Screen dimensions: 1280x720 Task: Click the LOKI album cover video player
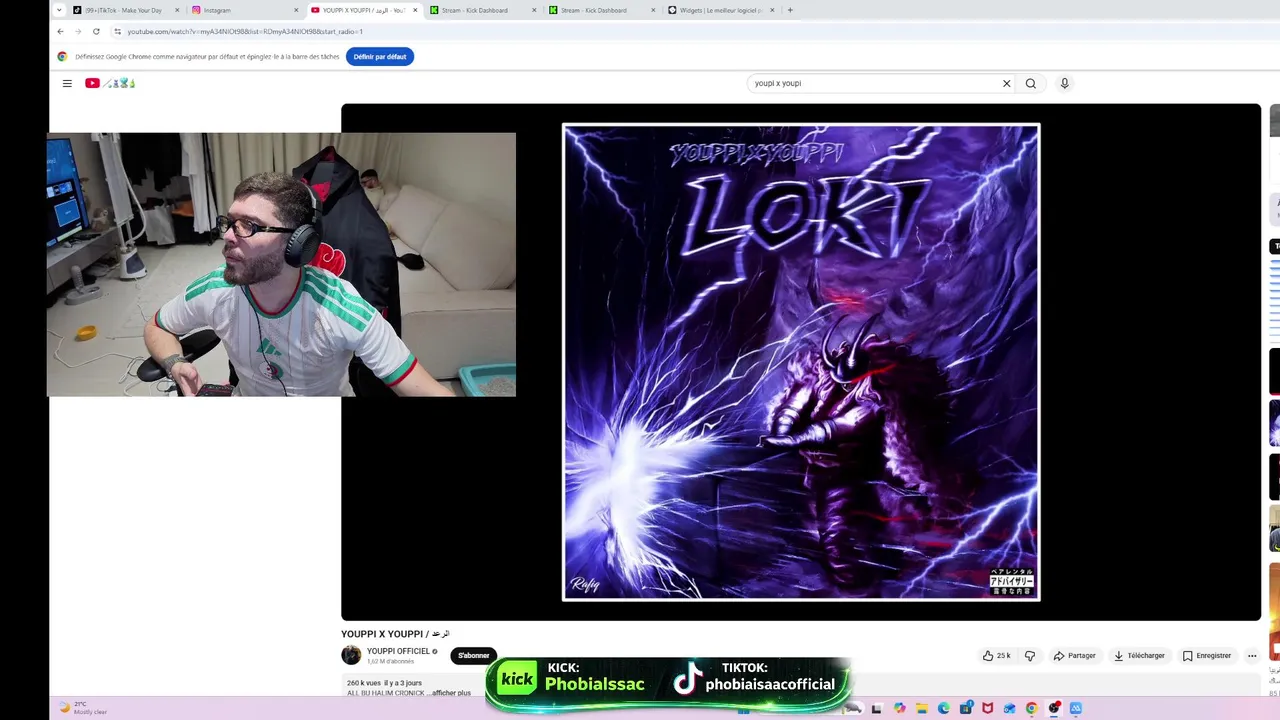pos(801,362)
